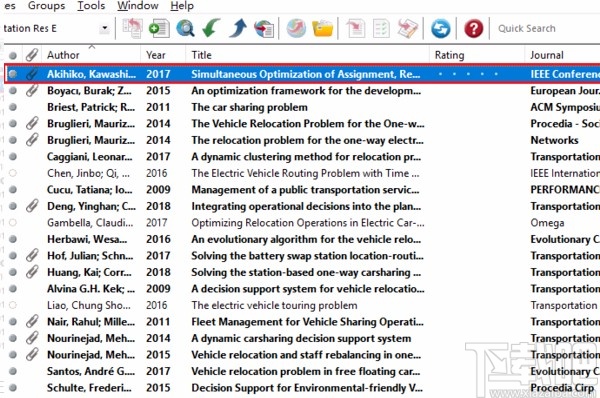Toggle read status dot for Herbawi, Wesa
The image size is (600, 398).
(x=13, y=239)
